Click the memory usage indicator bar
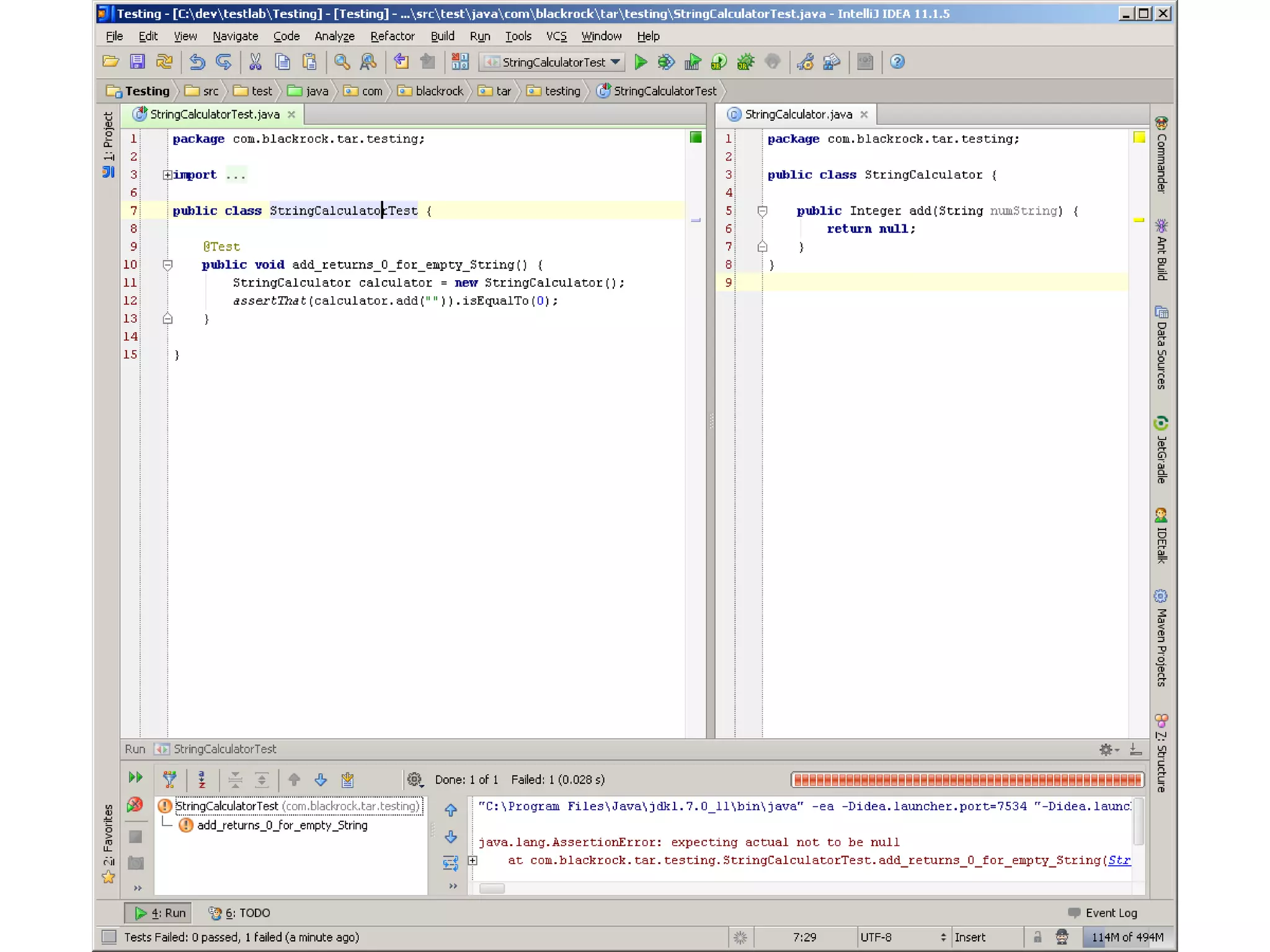This screenshot has width=1270, height=952. click(x=1127, y=937)
